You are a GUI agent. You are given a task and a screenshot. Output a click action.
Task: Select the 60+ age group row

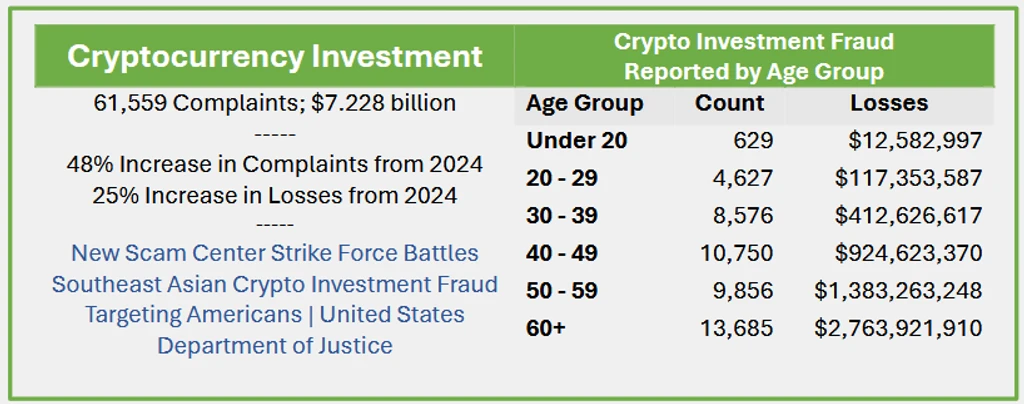pos(754,328)
